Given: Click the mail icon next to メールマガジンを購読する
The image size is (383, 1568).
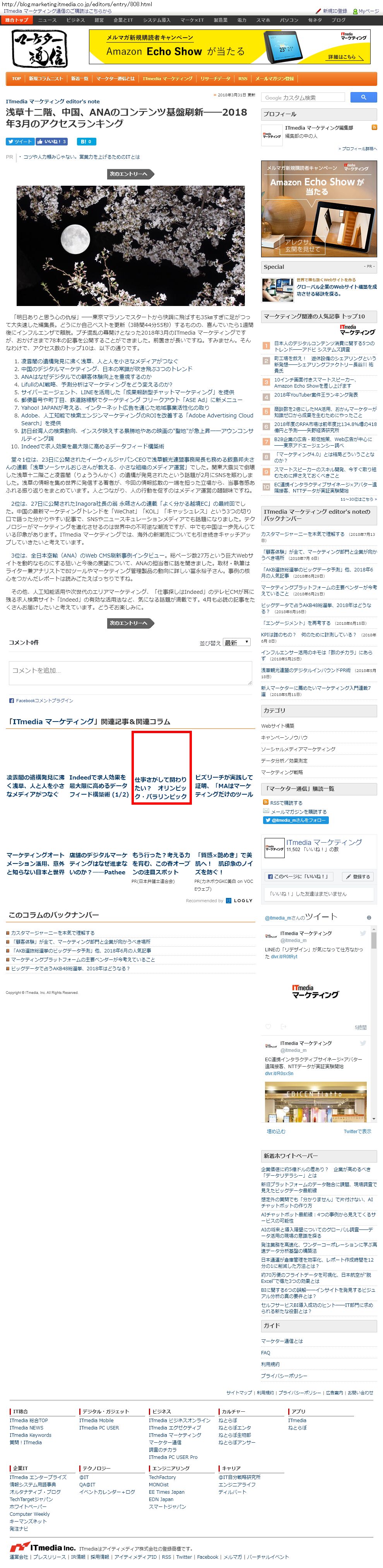Looking at the screenshot, I should [x=266, y=811].
